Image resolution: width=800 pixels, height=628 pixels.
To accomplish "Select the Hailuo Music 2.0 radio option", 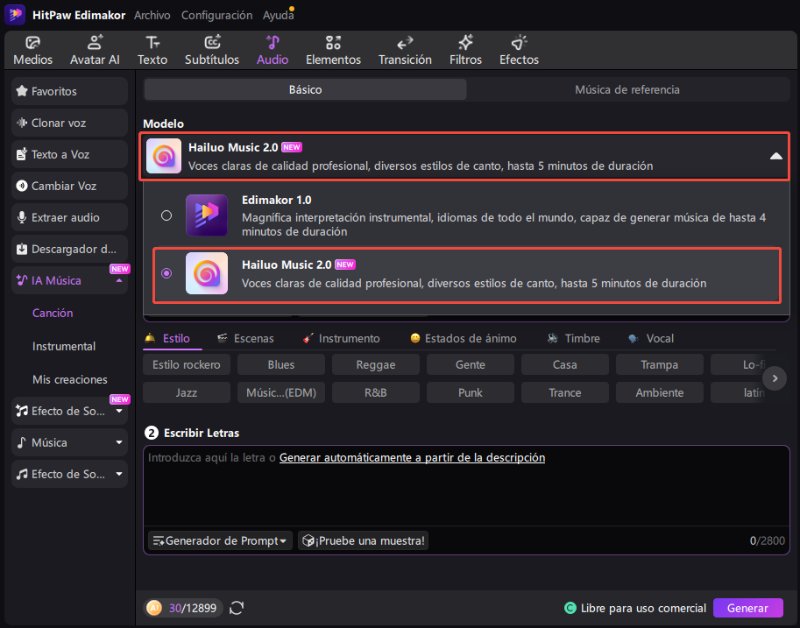I will (166, 273).
